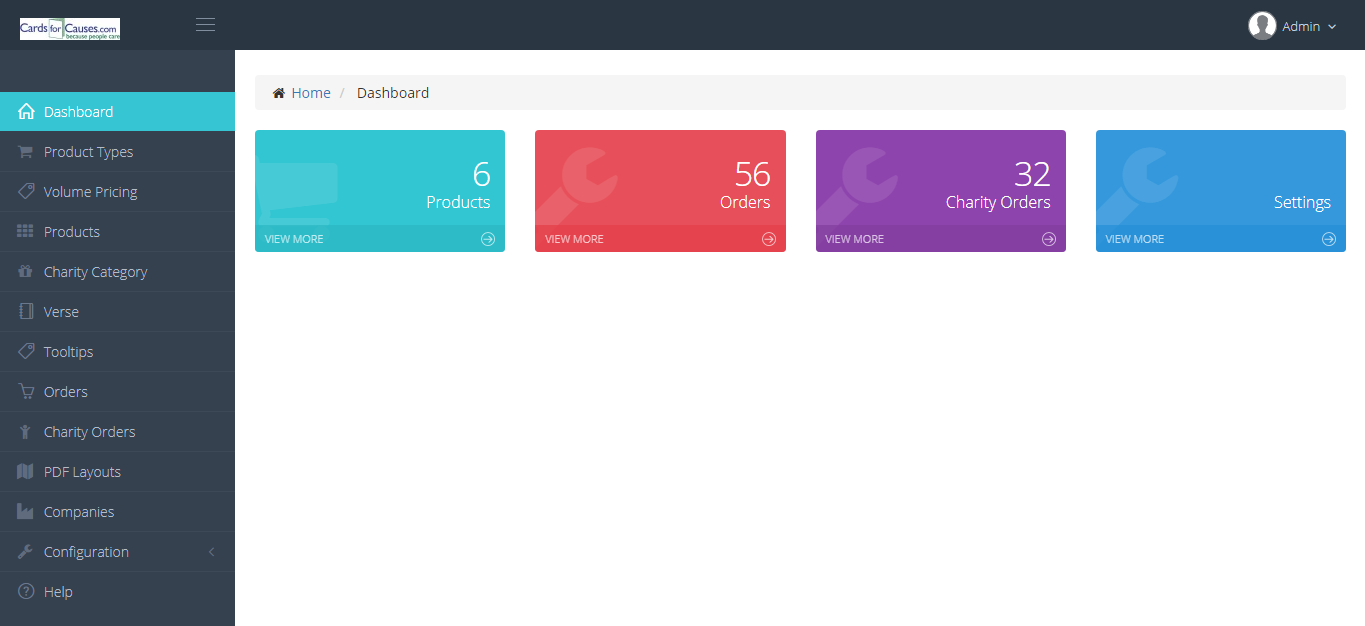Click the Cards for Causes logo
Image resolution: width=1365 pixels, height=626 pixels.
click(70, 29)
